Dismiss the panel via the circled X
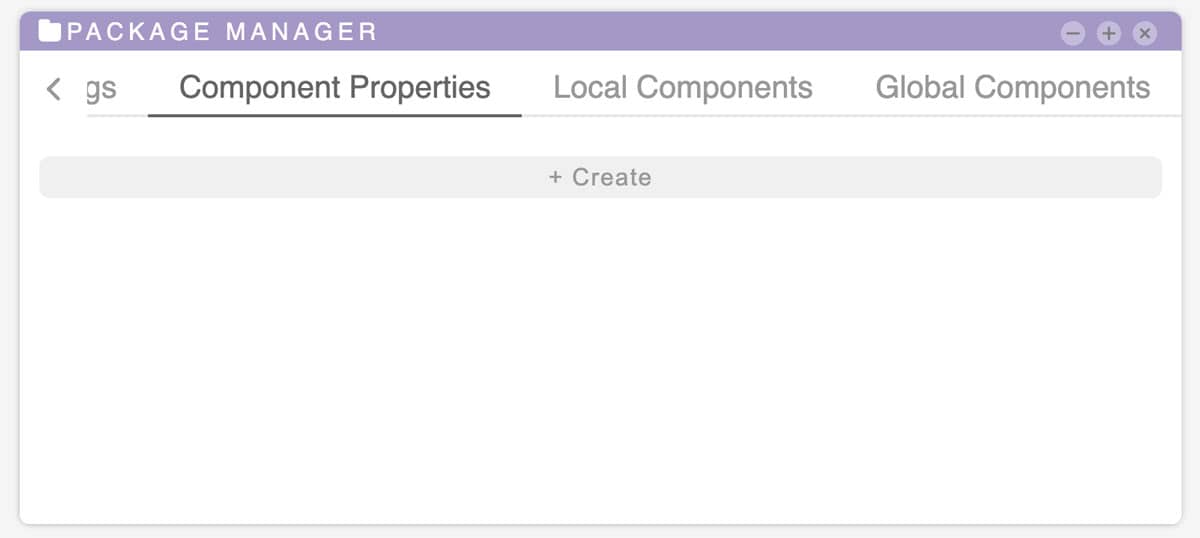The width and height of the screenshot is (1200, 538). point(1145,33)
